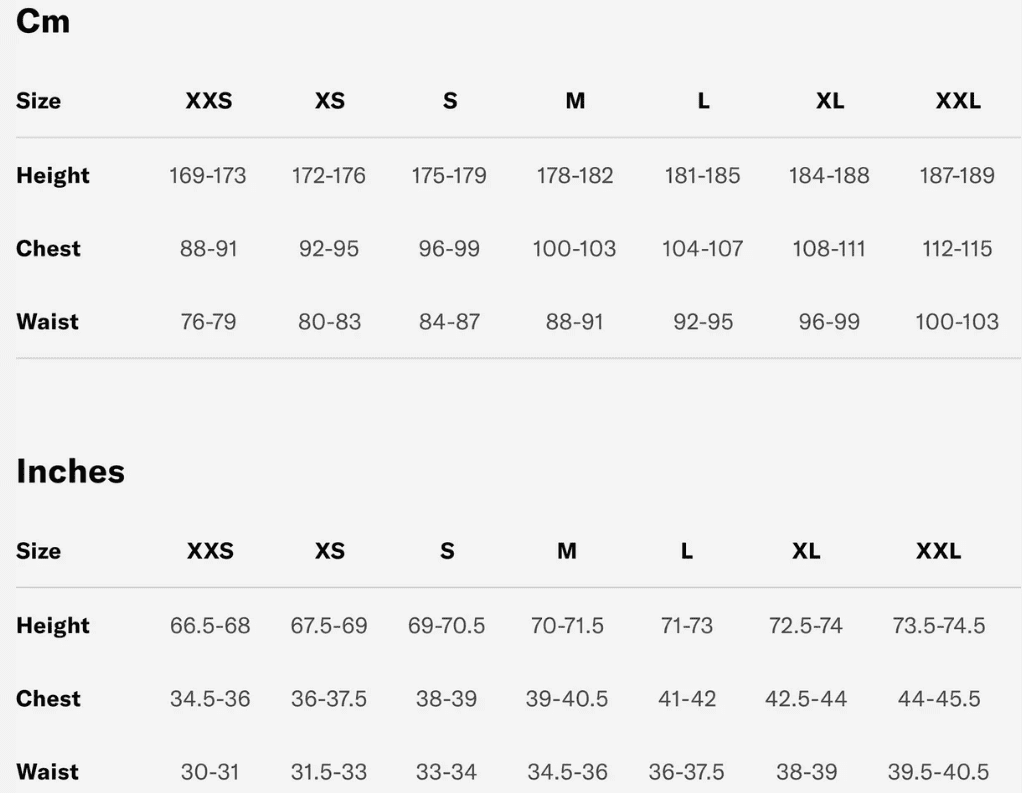
Task: Select the 71-73 height cell in Inches
Action: click(x=687, y=626)
